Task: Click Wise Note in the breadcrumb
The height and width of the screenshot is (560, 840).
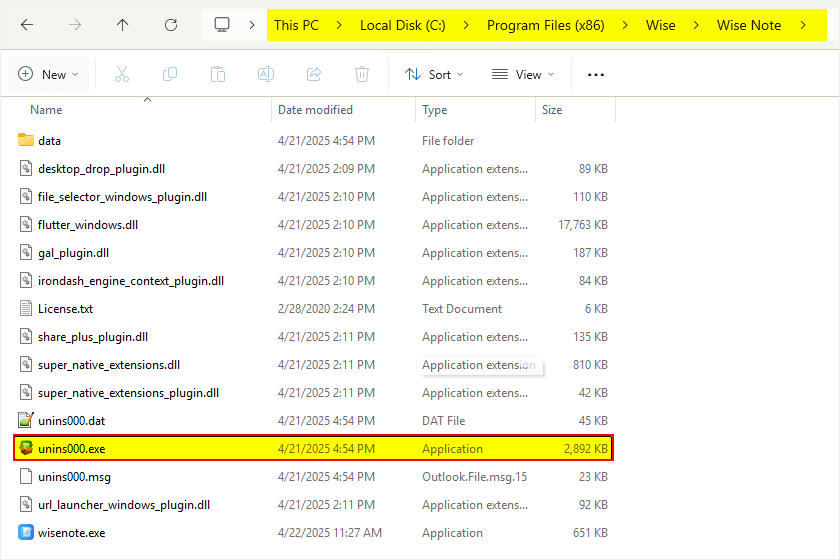Action: point(749,25)
